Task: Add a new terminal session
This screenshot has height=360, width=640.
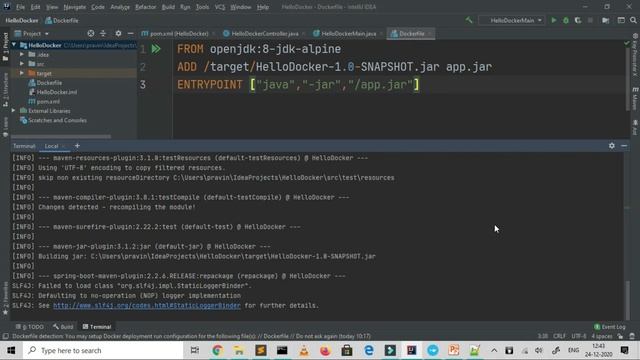Action: [77, 146]
